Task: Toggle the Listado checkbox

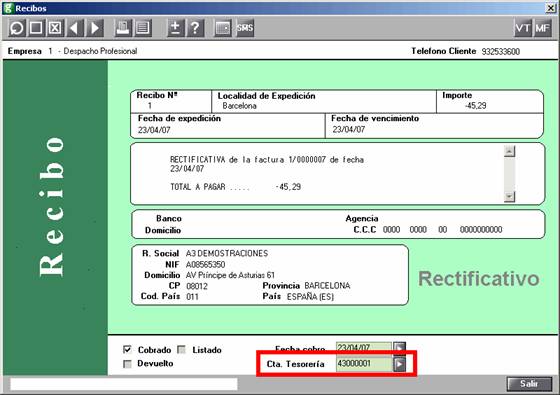Action: pyautogui.click(x=181, y=349)
